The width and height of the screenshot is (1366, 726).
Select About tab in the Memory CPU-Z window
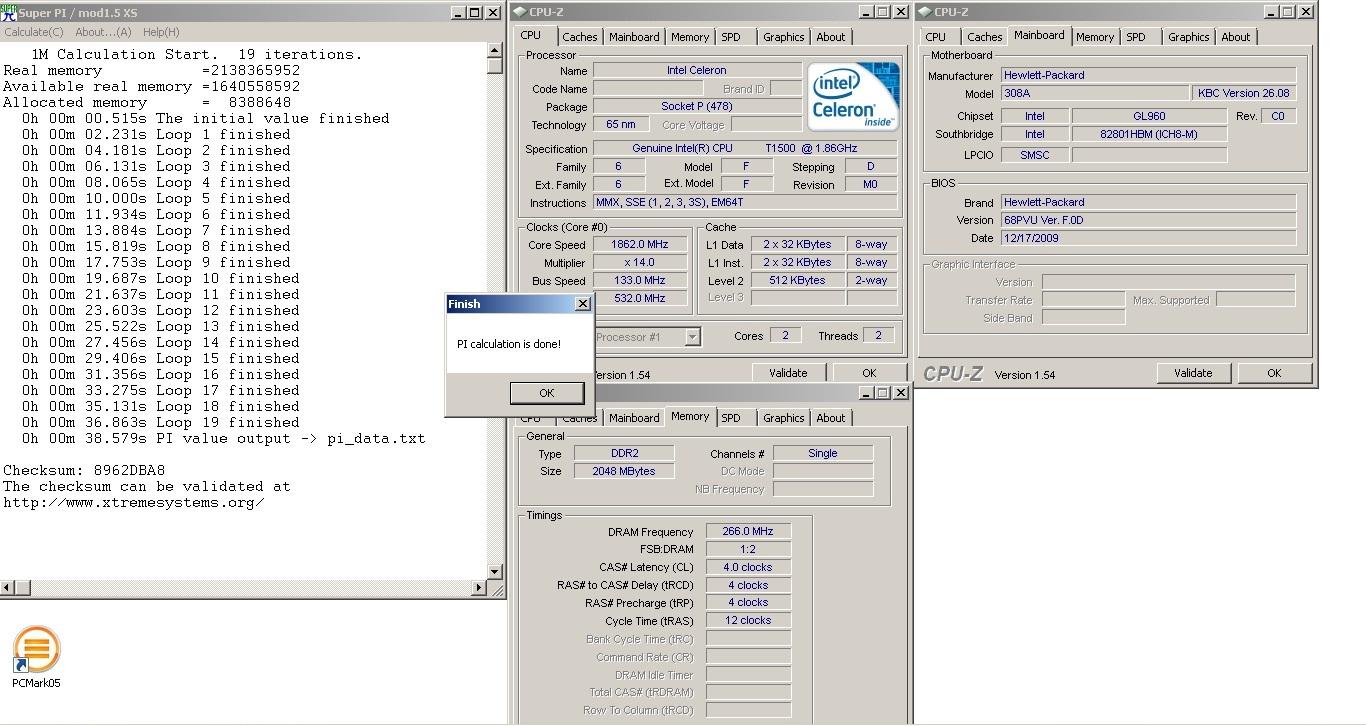pos(830,418)
